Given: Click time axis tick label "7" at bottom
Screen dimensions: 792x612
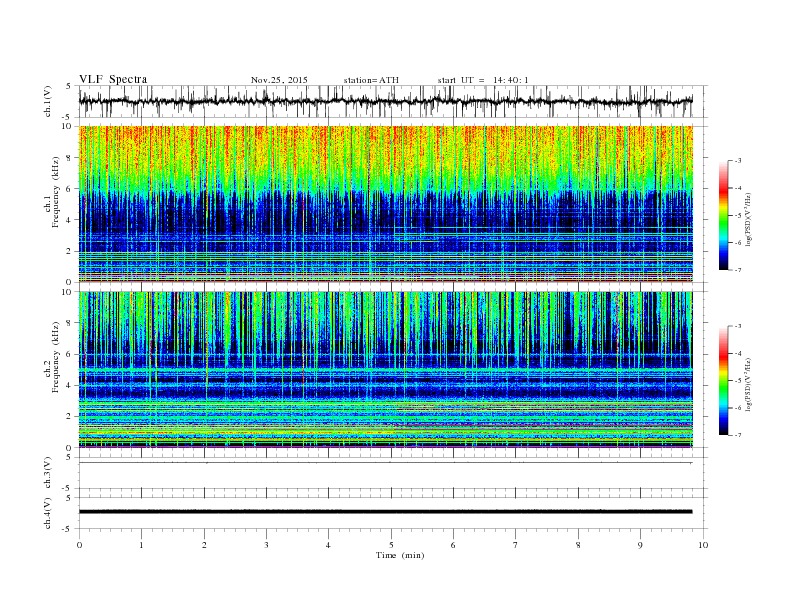Looking at the screenshot, I should (x=516, y=545).
